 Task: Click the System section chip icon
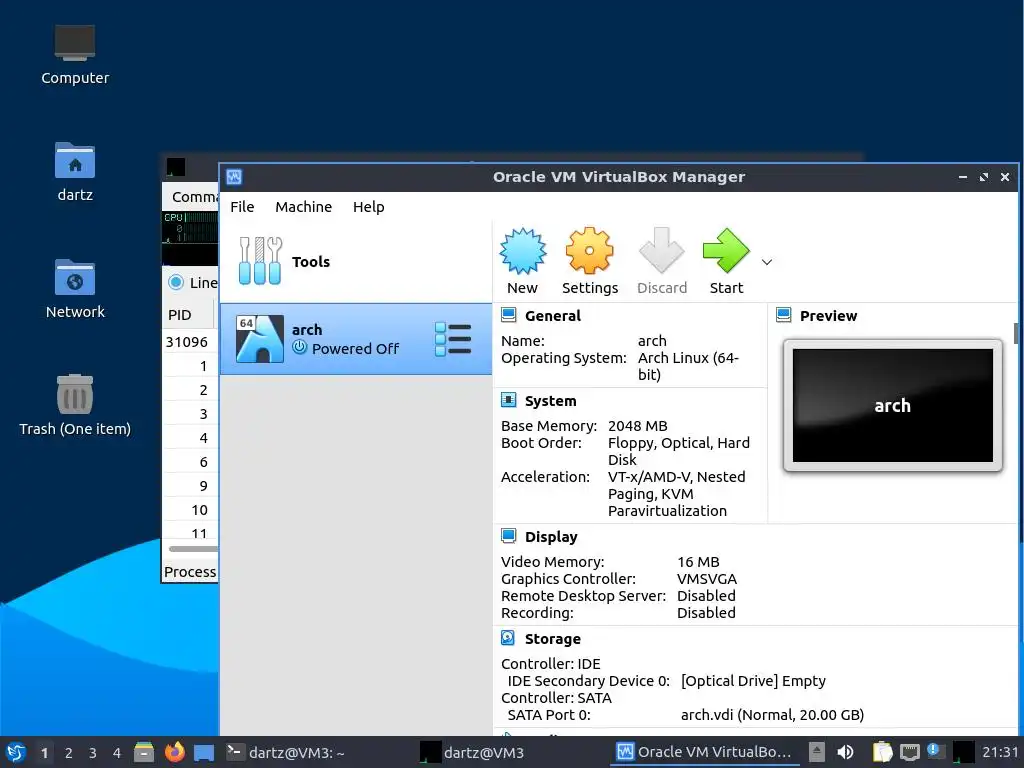pos(509,400)
